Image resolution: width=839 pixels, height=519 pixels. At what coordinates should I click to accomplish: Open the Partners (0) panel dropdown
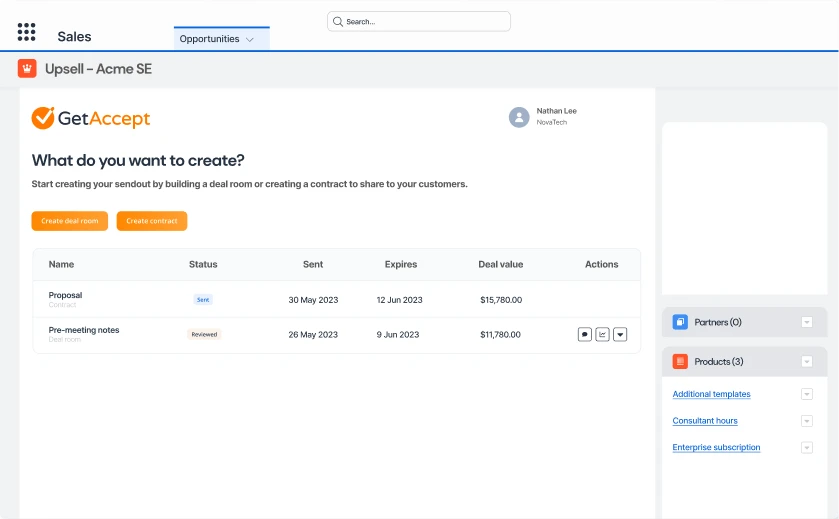pos(807,322)
